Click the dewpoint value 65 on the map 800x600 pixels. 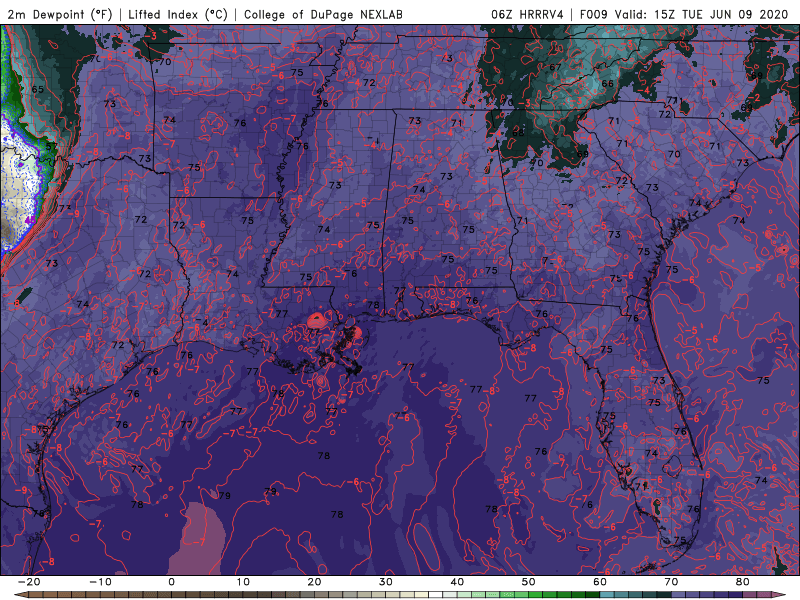[38, 89]
